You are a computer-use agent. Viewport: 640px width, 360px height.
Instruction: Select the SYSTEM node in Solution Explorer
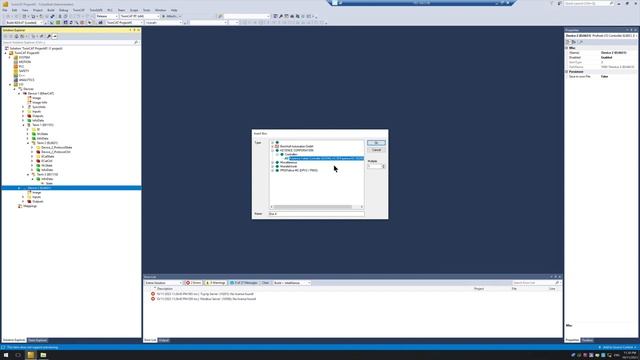(x=24, y=58)
